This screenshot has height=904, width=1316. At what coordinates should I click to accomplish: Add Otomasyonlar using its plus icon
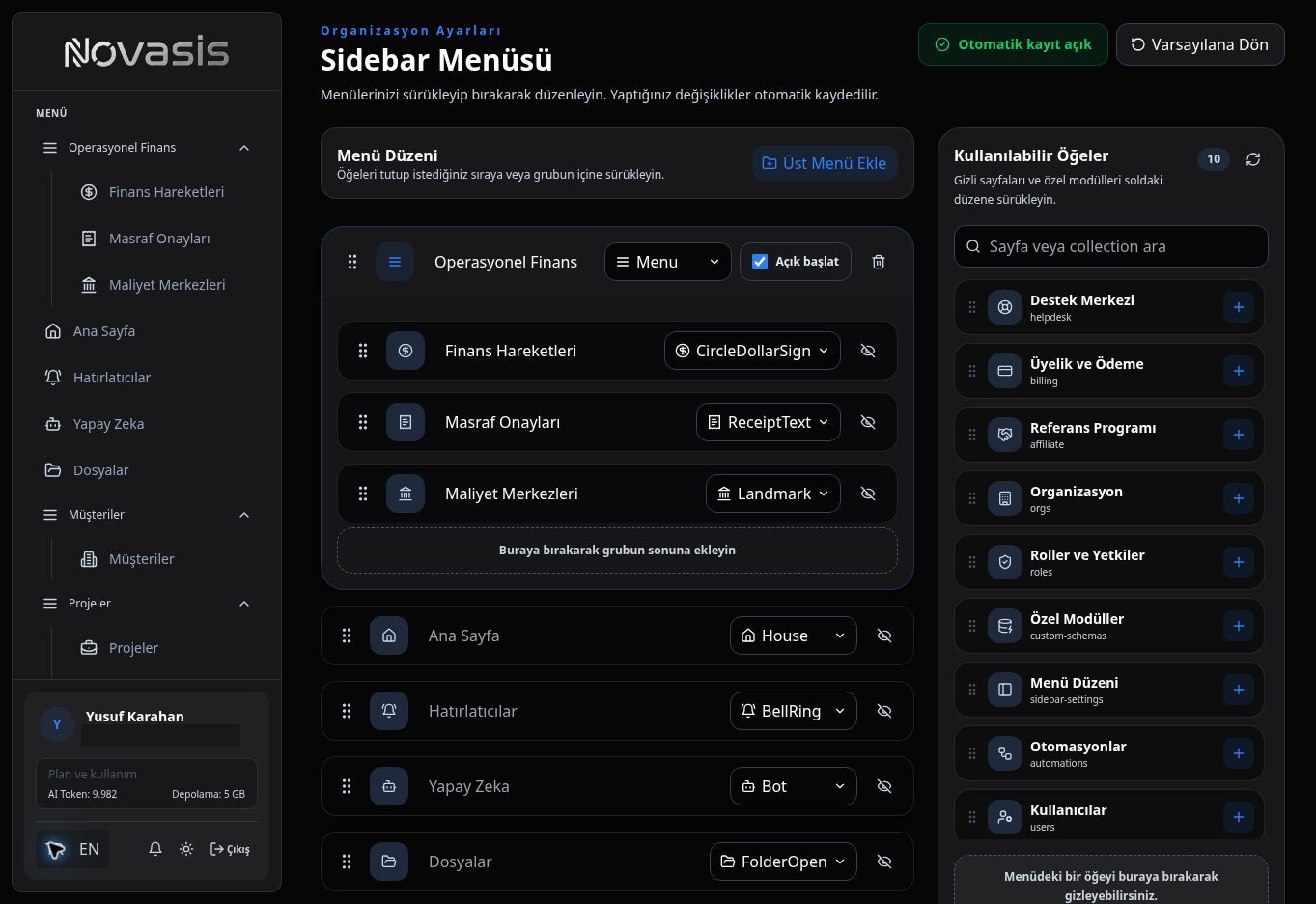tap(1238, 753)
